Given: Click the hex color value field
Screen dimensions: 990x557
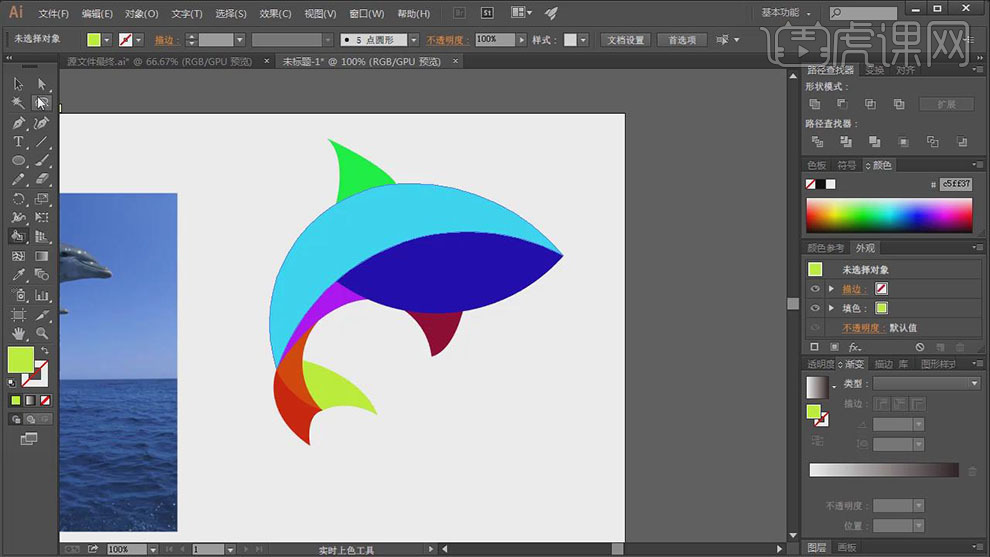Looking at the screenshot, I should pos(955,184).
